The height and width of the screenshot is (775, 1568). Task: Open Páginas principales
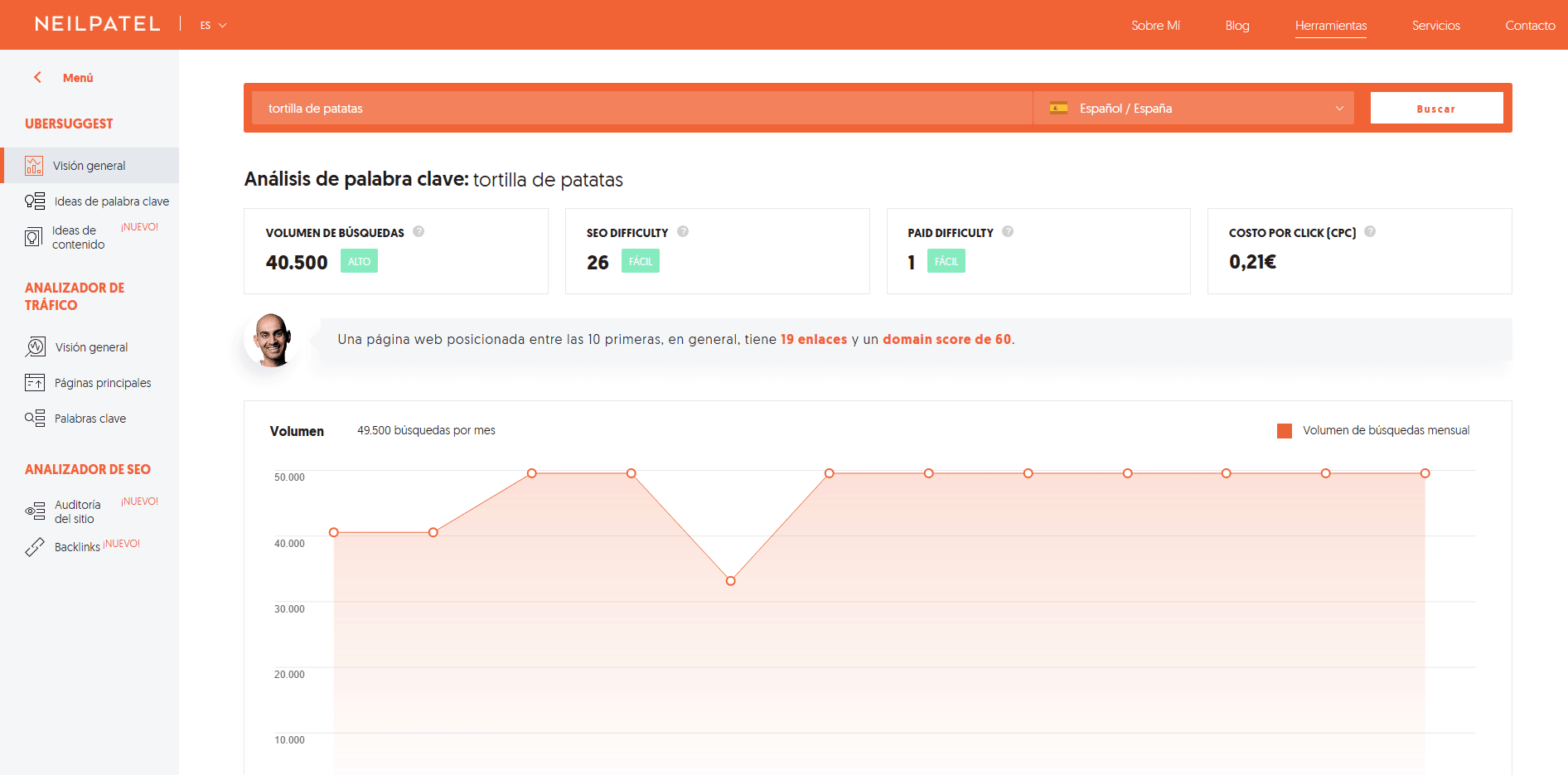103,383
